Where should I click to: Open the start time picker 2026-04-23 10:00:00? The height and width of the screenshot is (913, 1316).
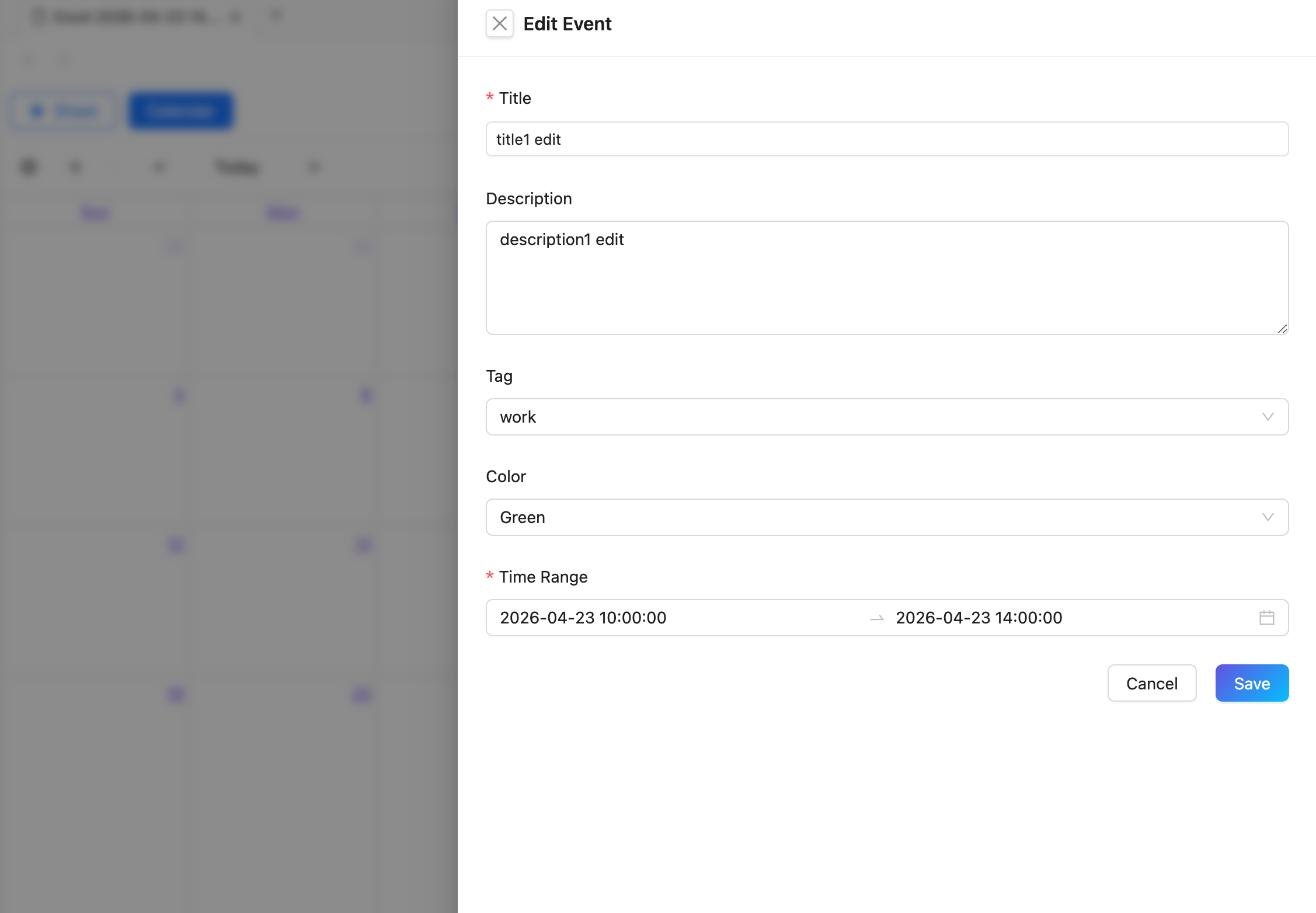click(584, 618)
